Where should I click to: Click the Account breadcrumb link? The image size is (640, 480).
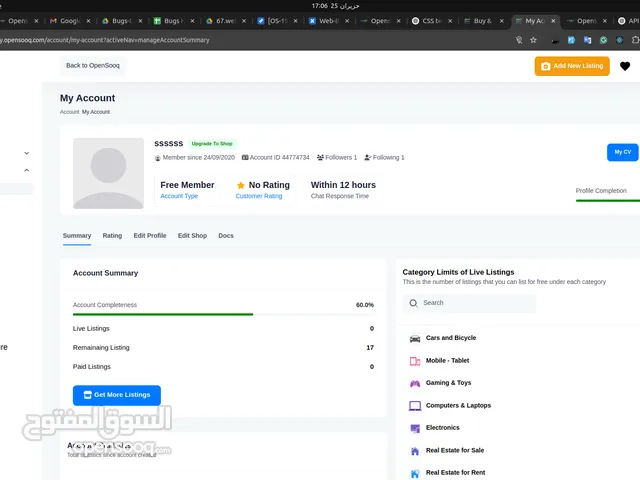pos(69,112)
